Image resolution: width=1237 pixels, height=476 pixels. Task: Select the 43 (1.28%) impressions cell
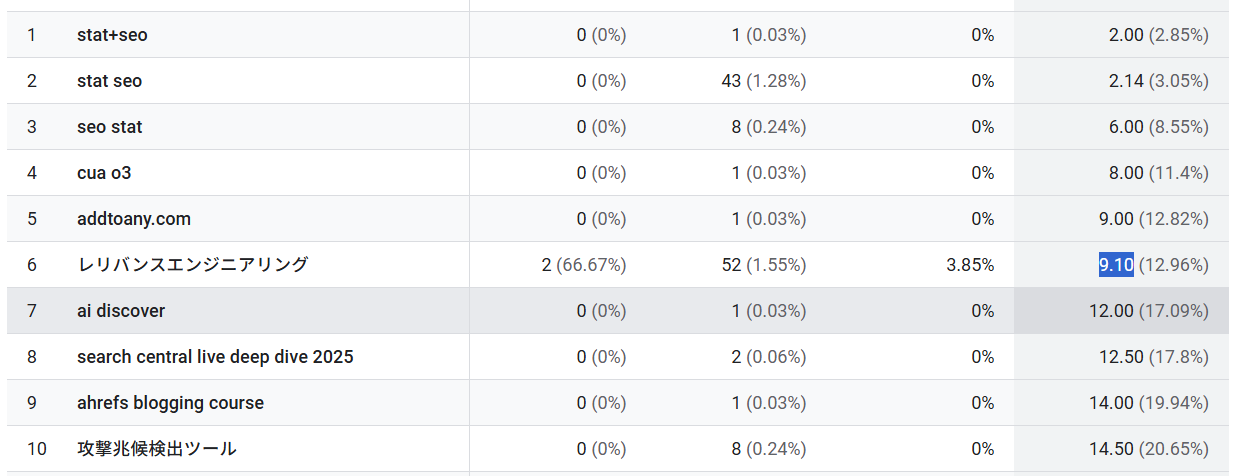point(764,81)
